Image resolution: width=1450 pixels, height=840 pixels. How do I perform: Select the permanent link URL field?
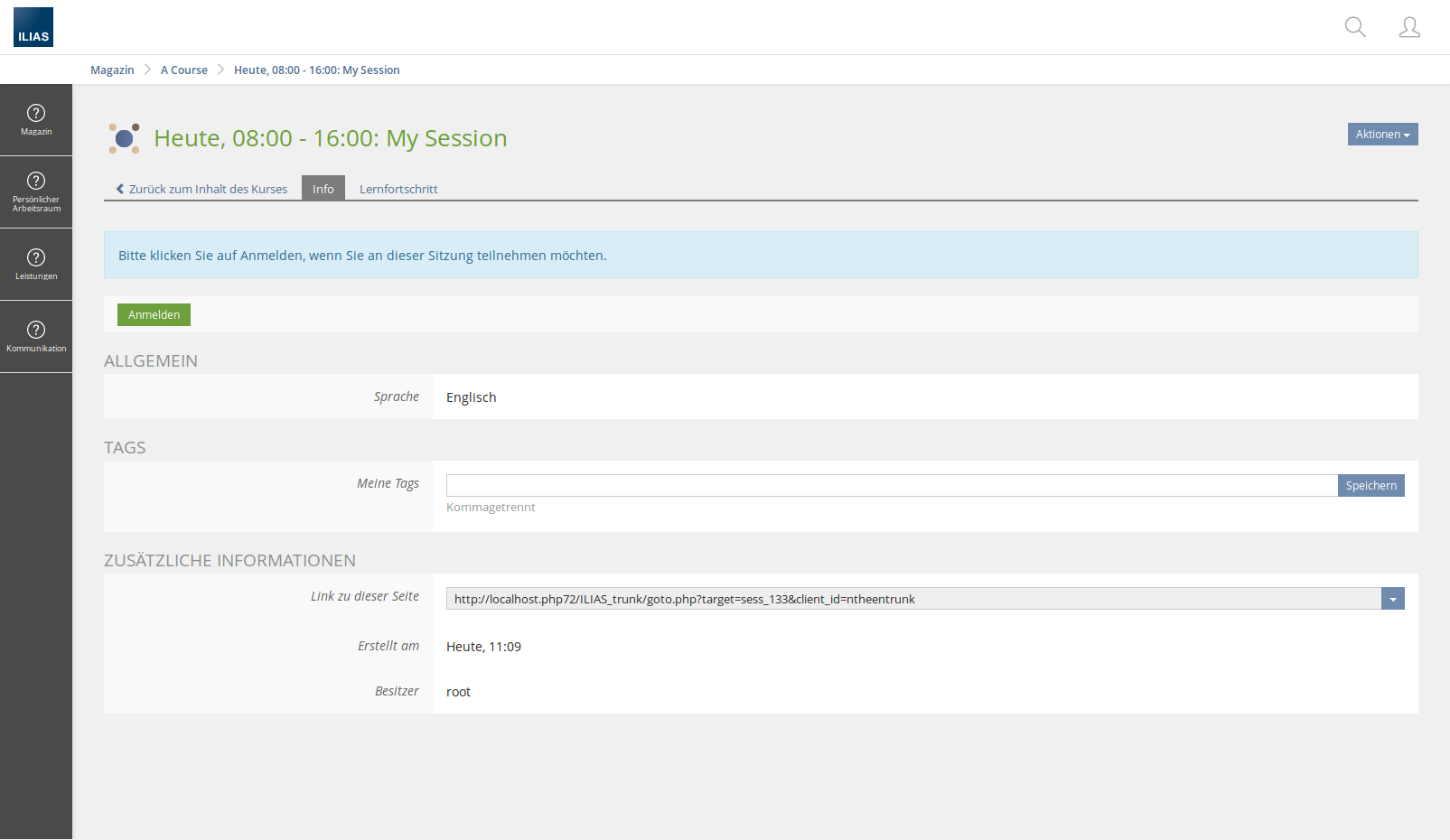tap(912, 599)
